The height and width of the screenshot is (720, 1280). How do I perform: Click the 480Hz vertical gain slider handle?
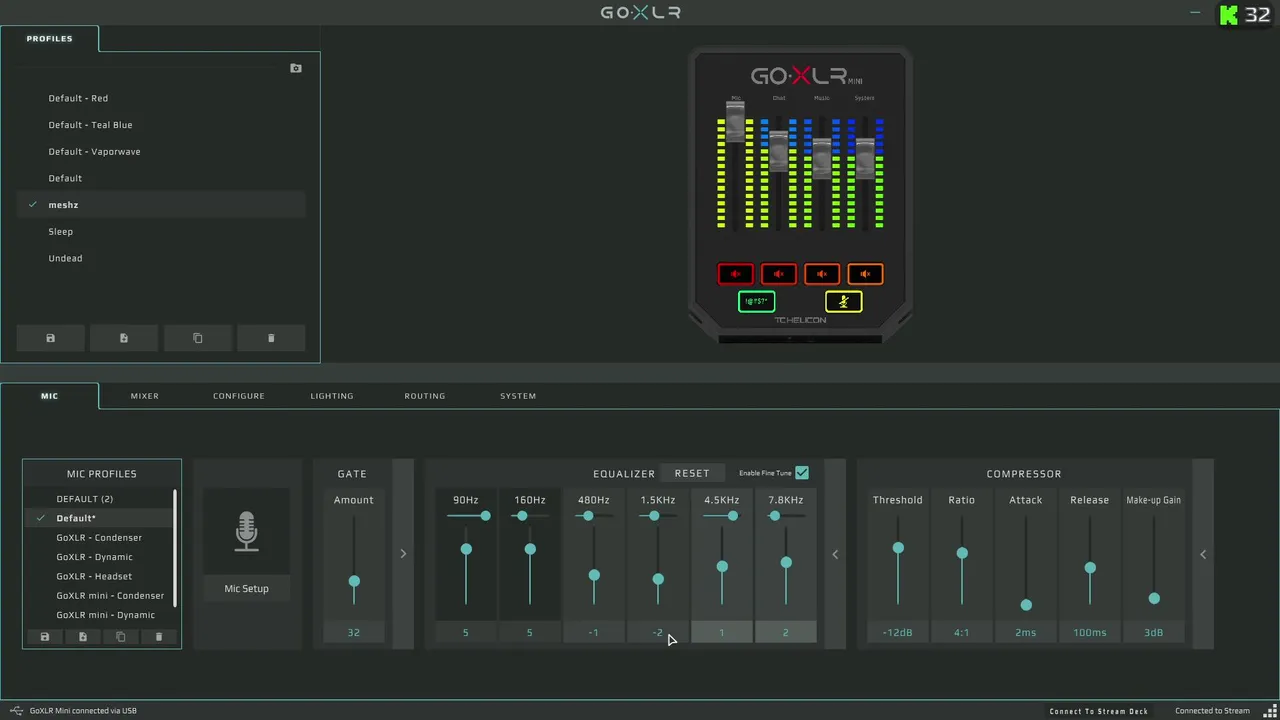point(594,575)
